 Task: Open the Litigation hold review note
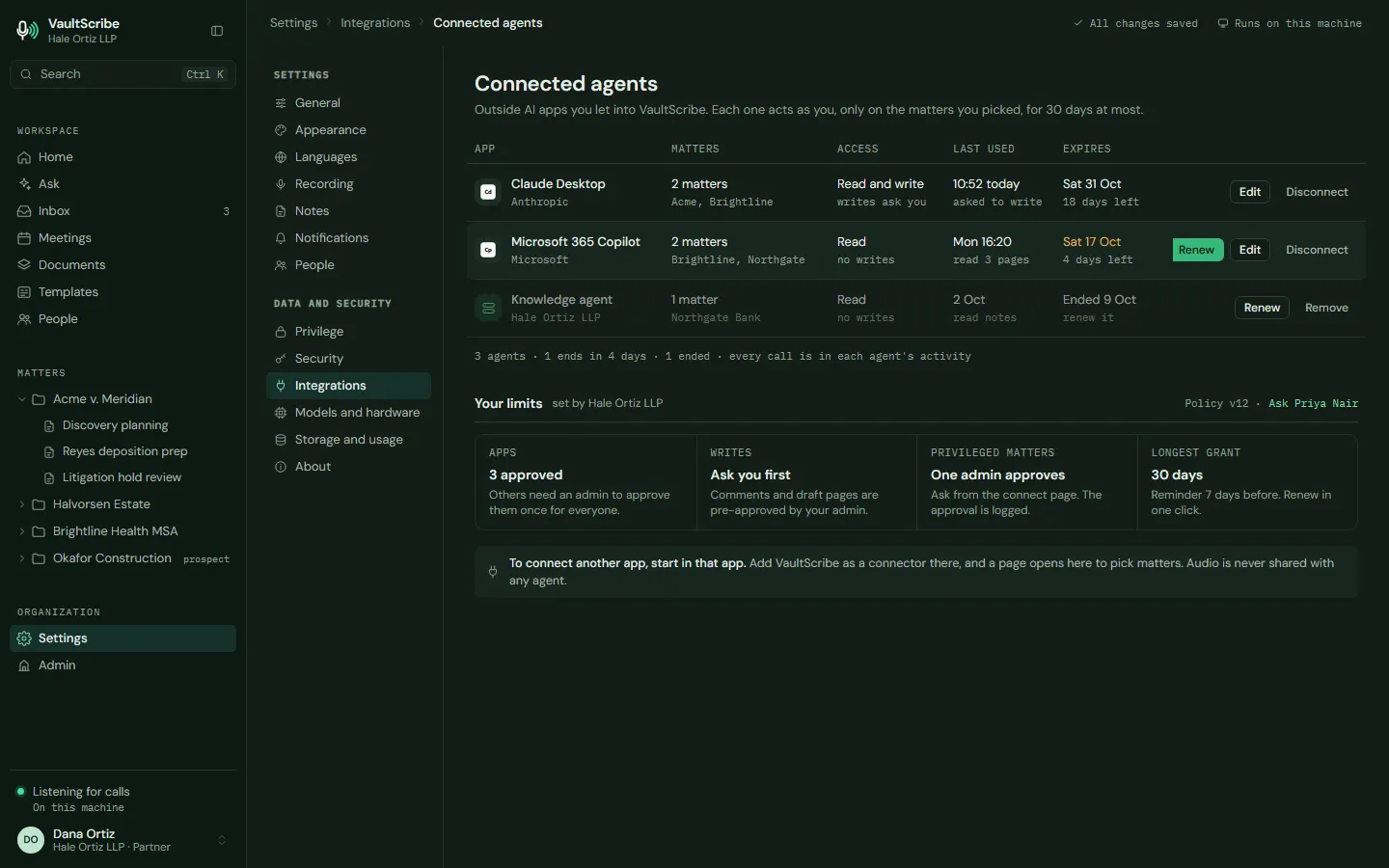122,477
